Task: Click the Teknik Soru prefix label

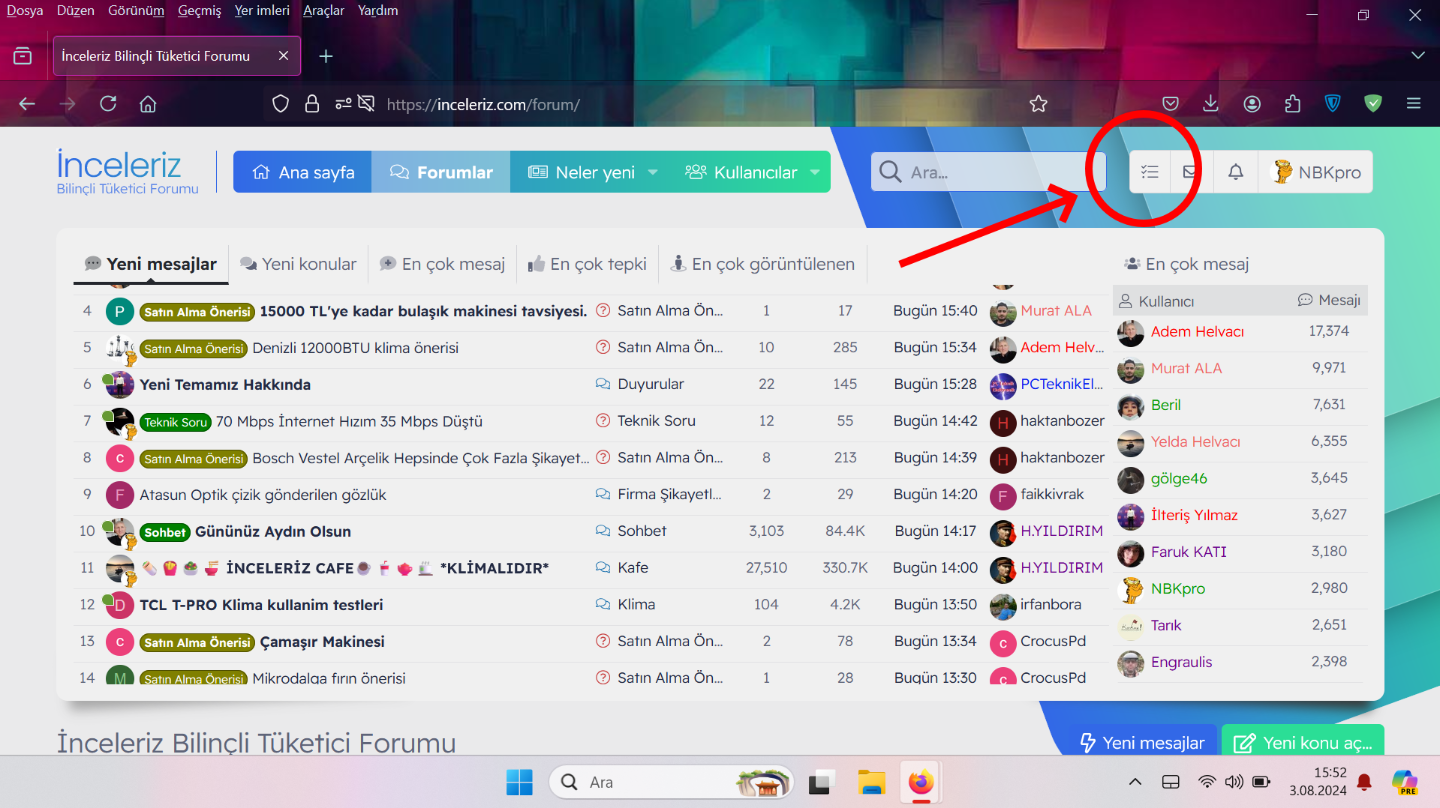Action: [x=176, y=422]
